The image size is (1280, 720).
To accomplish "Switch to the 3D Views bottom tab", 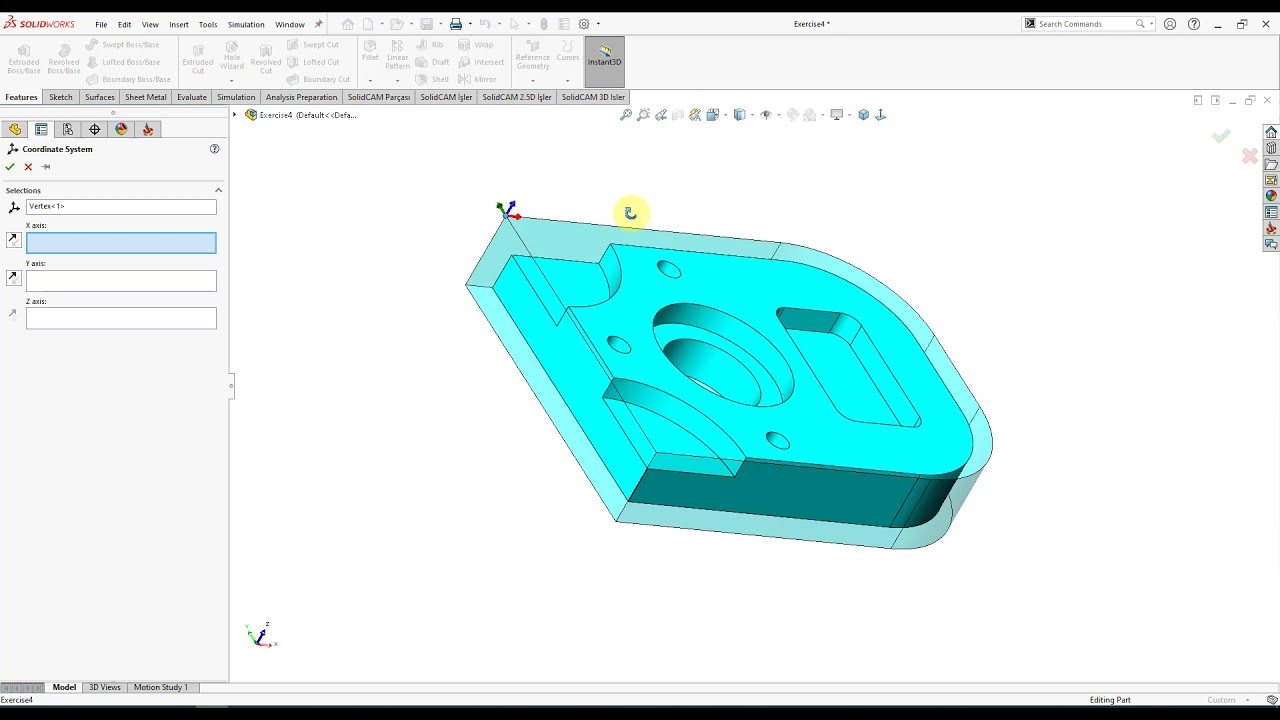I will [x=105, y=687].
